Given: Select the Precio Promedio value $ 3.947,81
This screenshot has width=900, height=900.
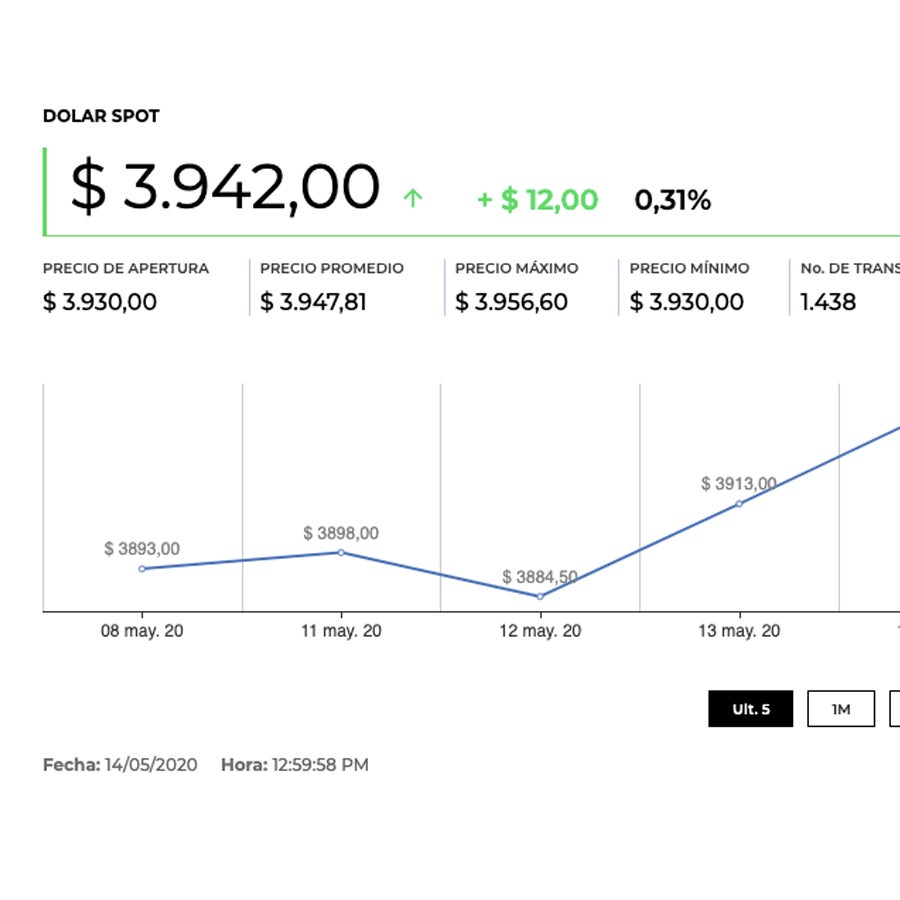Looking at the screenshot, I should coord(313,302).
